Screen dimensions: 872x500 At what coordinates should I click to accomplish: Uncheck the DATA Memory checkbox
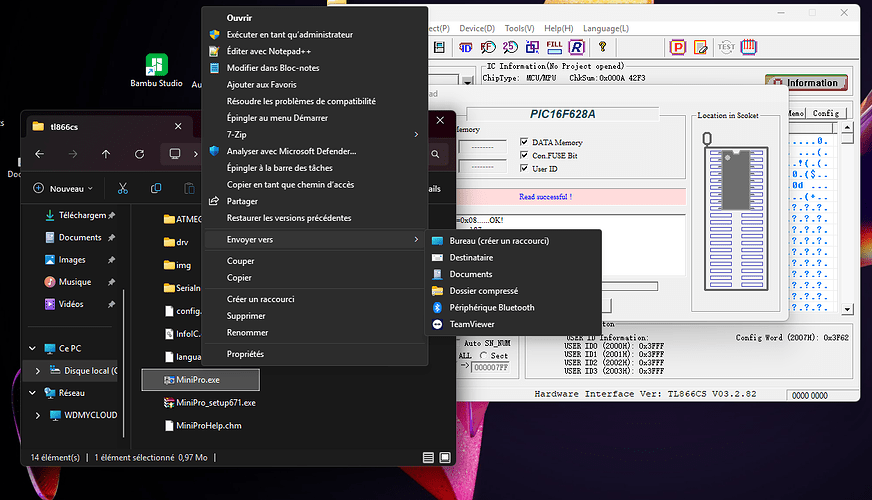click(524, 142)
